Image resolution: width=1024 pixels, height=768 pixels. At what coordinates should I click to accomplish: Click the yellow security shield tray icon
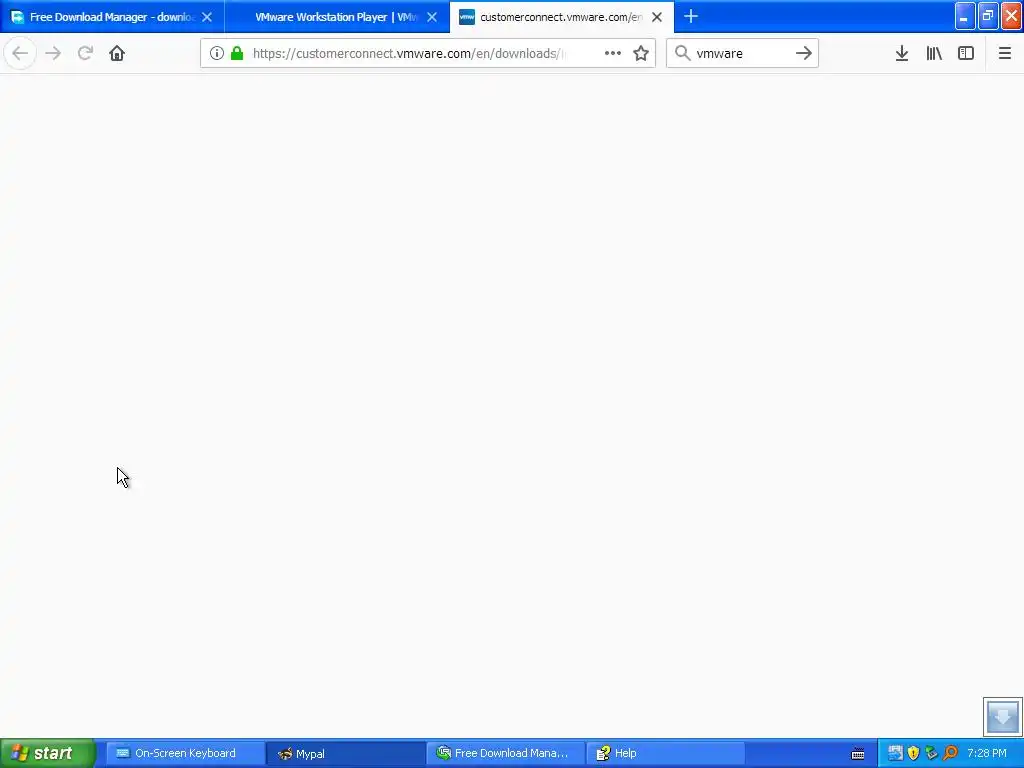914,753
